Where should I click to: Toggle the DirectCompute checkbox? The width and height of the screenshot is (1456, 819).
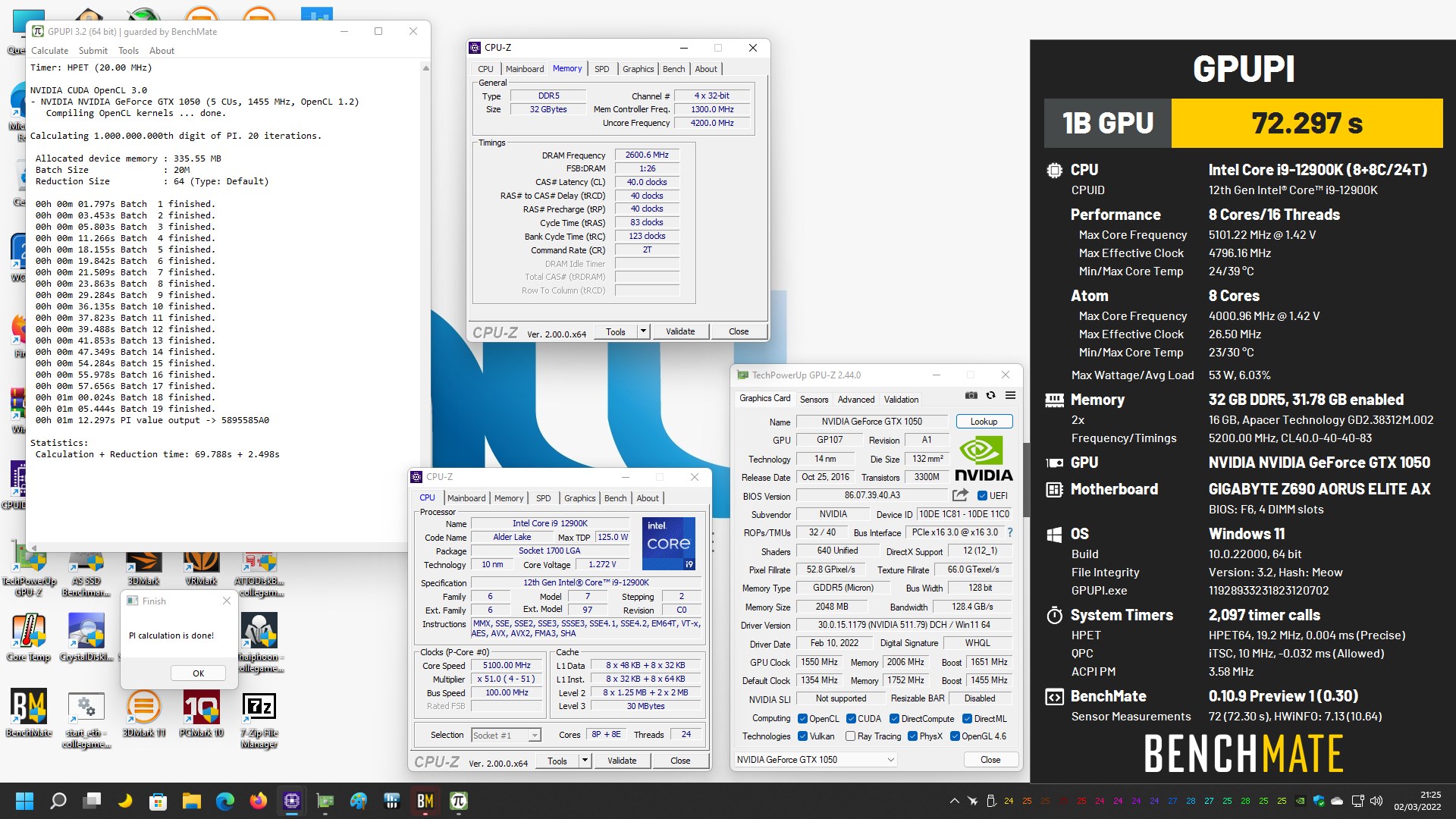[x=895, y=719]
